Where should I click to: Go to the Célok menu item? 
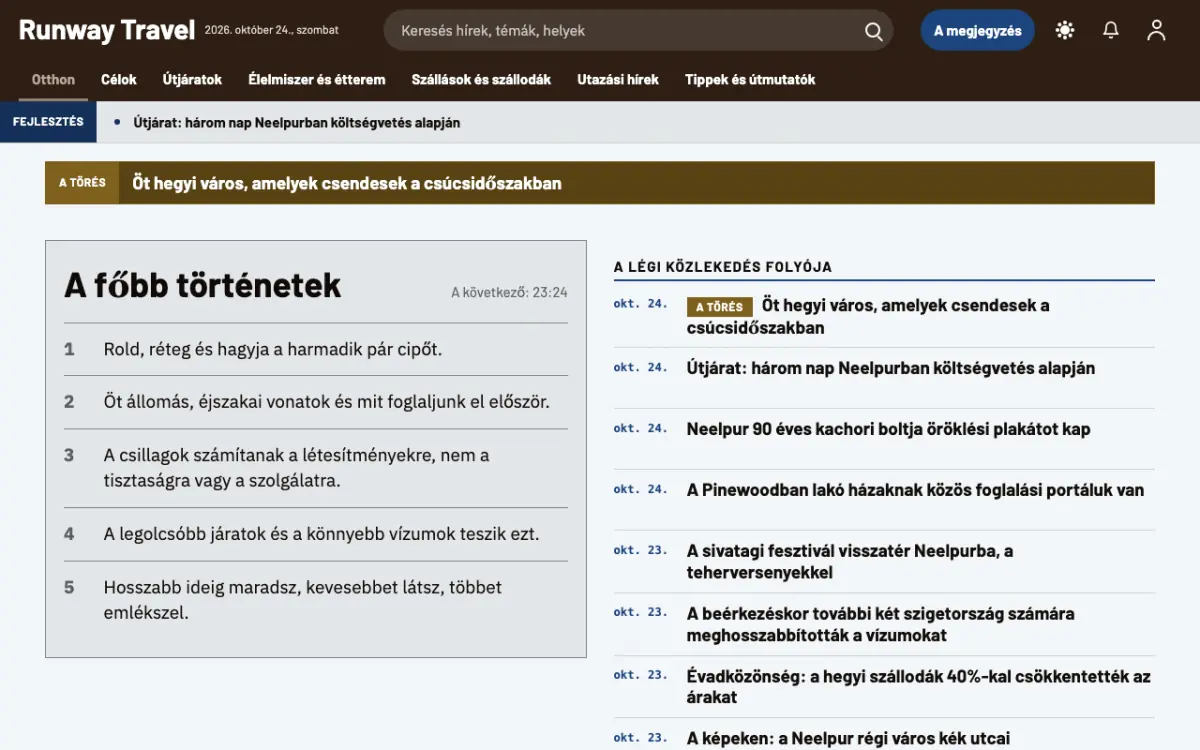(x=119, y=80)
